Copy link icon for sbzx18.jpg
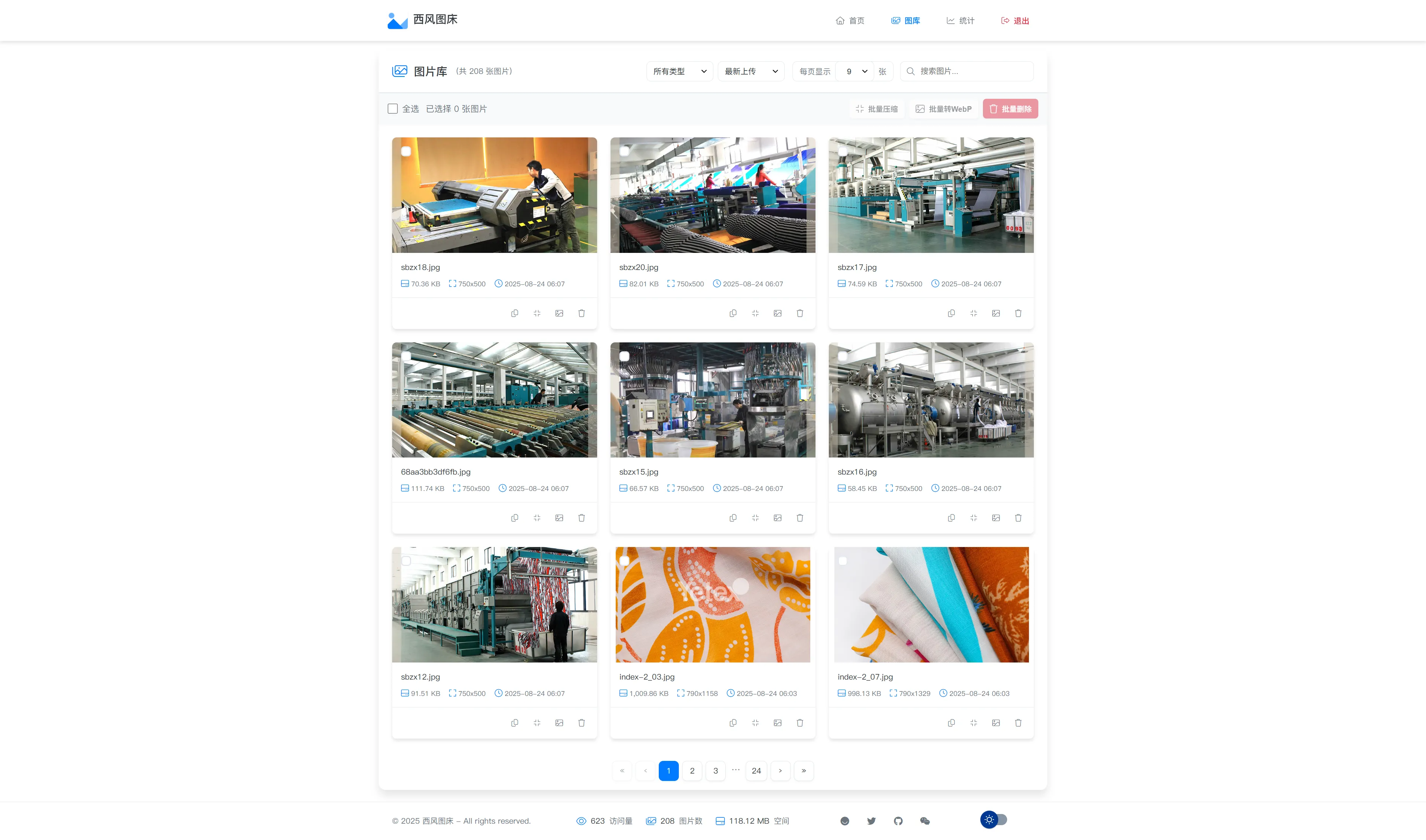The height and width of the screenshot is (840, 1426). [x=514, y=313]
